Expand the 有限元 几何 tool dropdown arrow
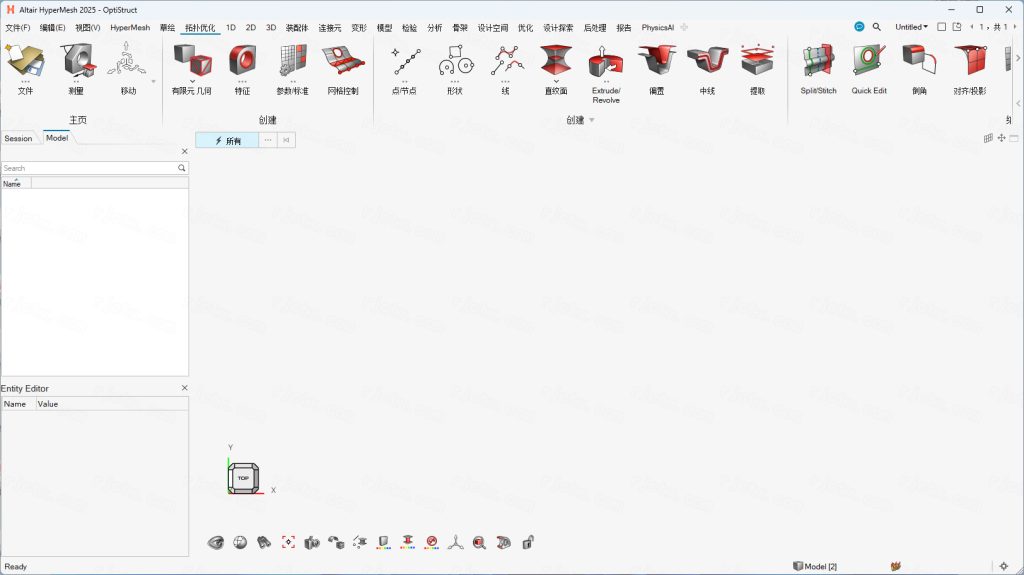1024x575 pixels. pos(191,80)
